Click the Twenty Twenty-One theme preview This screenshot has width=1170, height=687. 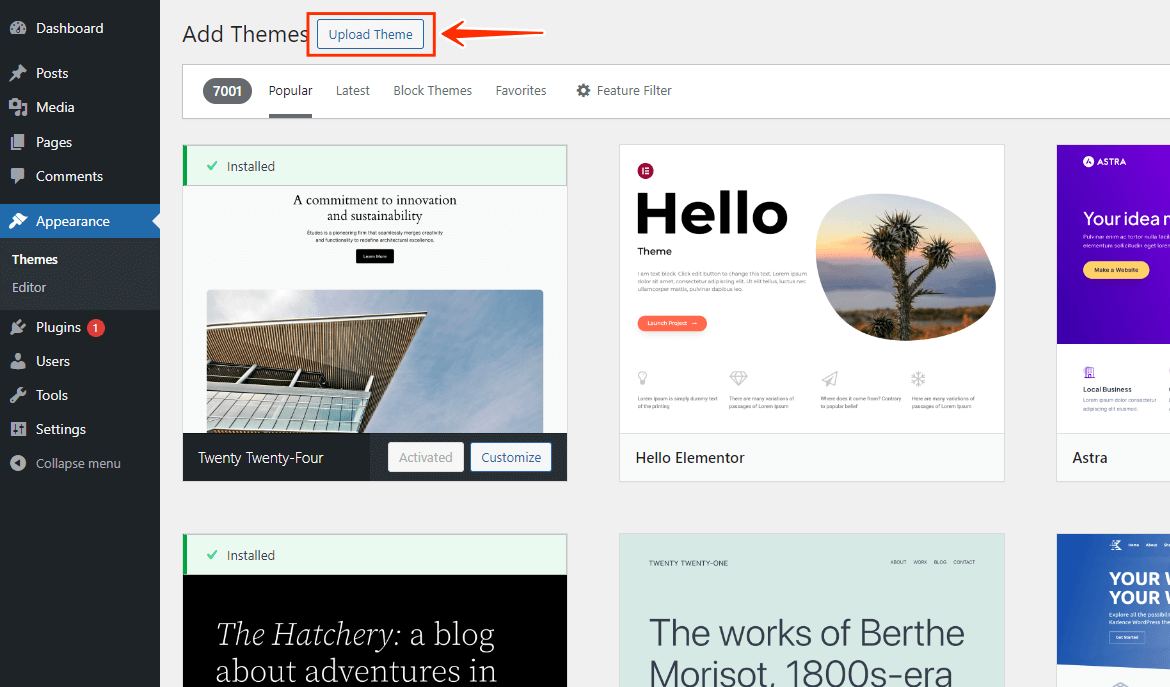[812, 611]
